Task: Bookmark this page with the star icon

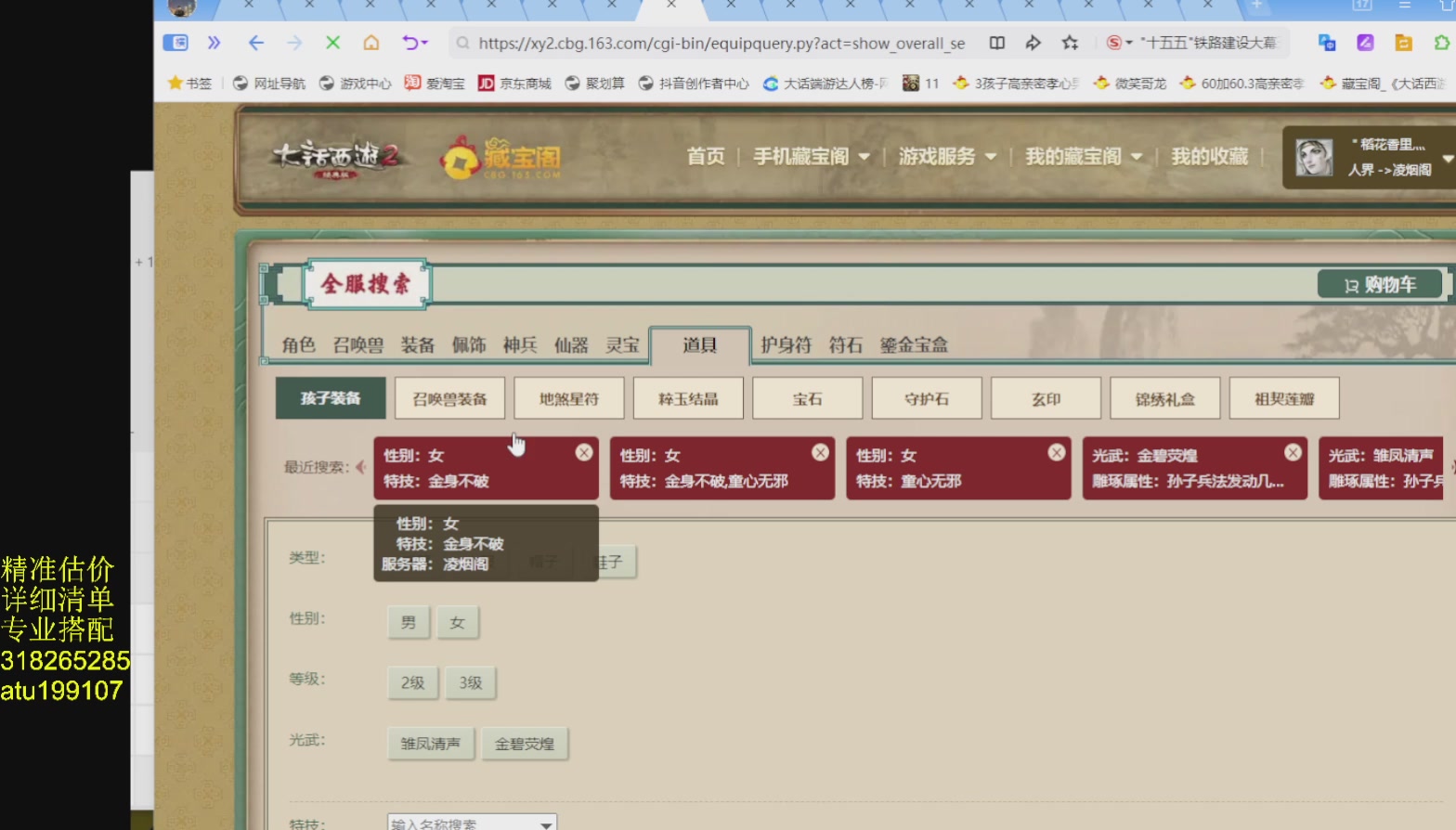Action: [1070, 43]
